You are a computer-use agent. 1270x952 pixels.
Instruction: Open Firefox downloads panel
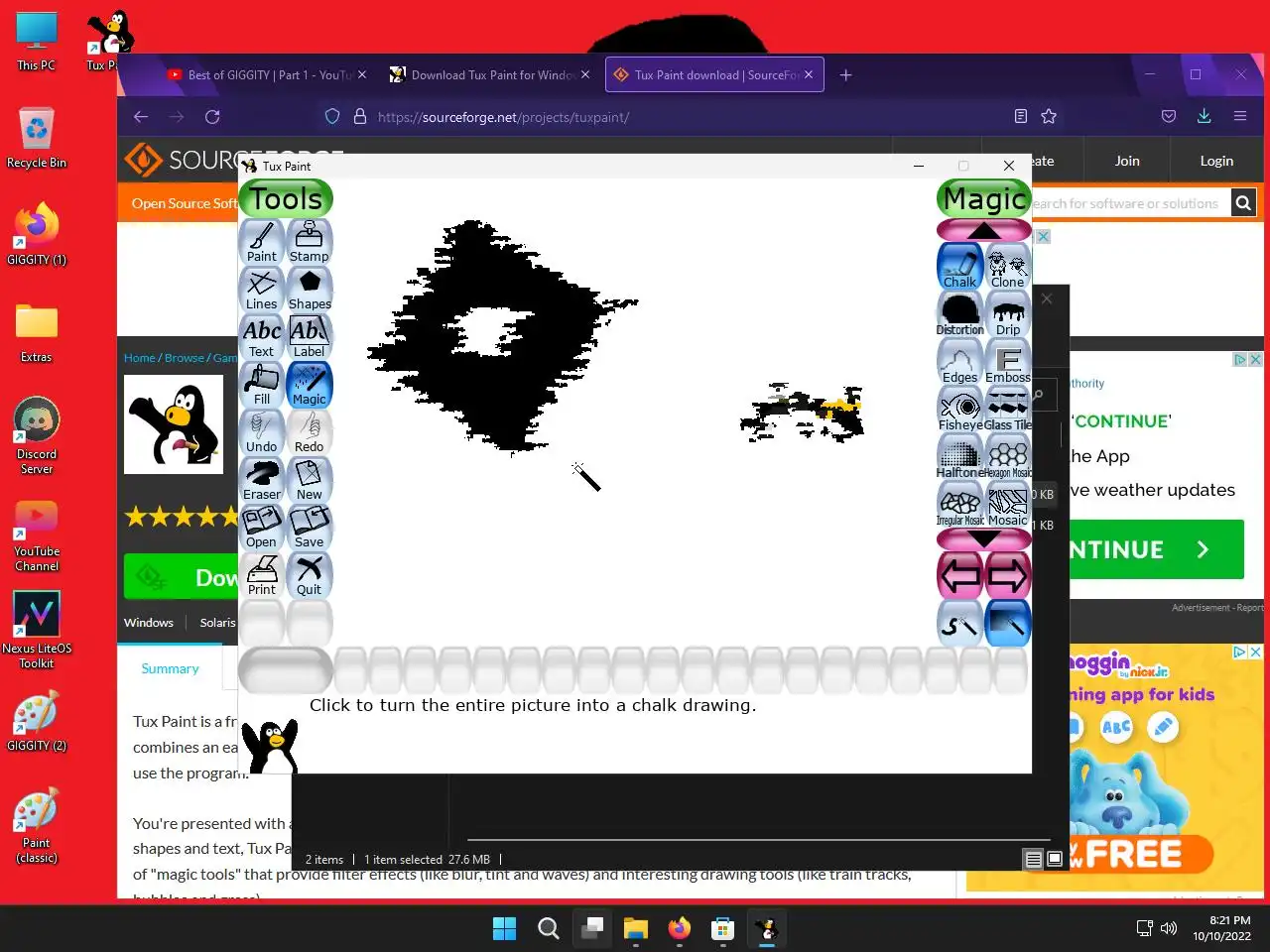click(1204, 117)
